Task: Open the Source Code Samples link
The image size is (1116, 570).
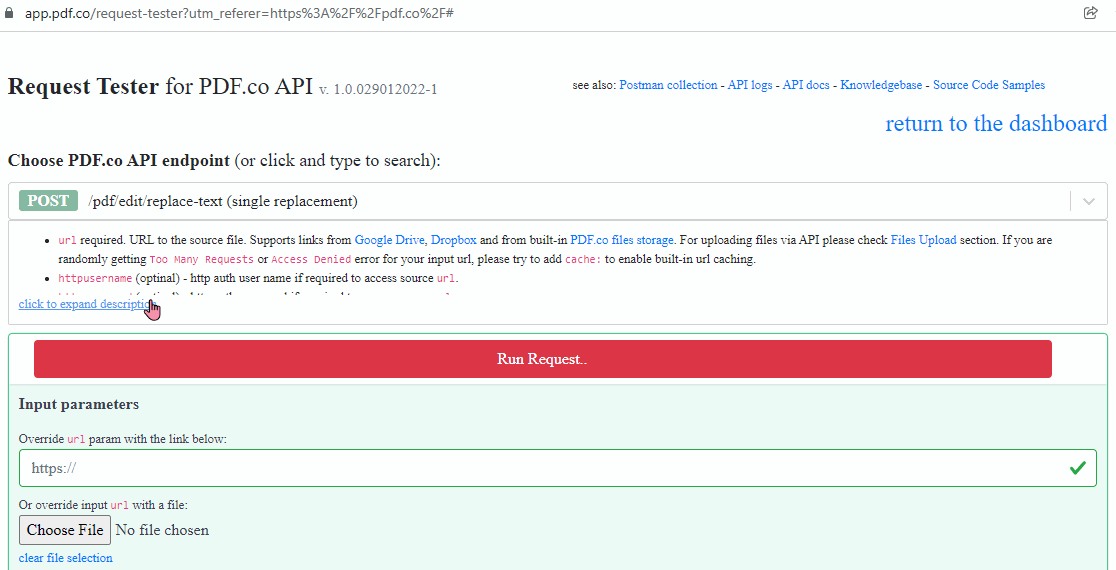Action: (x=989, y=85)
